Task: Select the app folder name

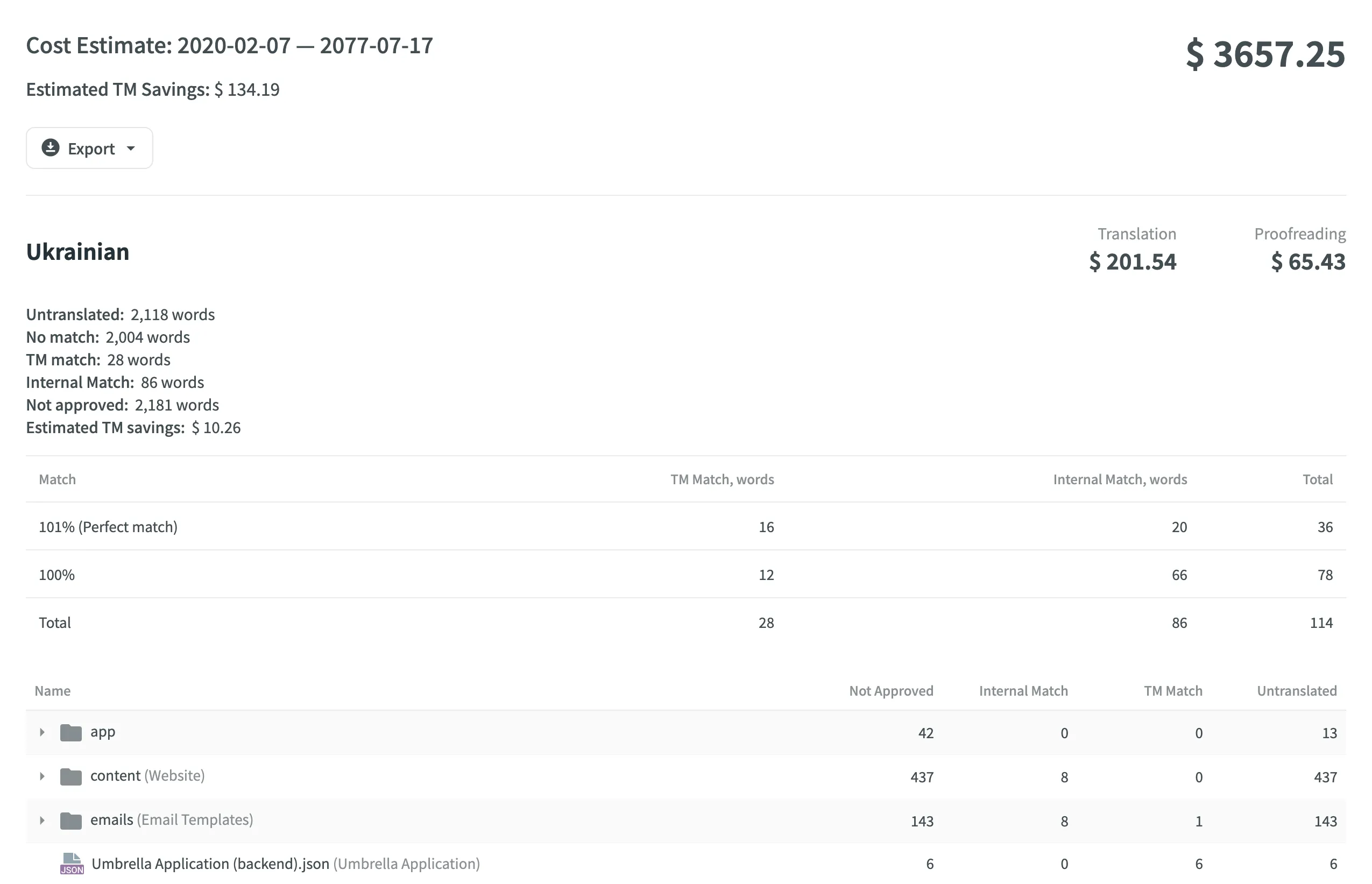Action: coord(103,732)
